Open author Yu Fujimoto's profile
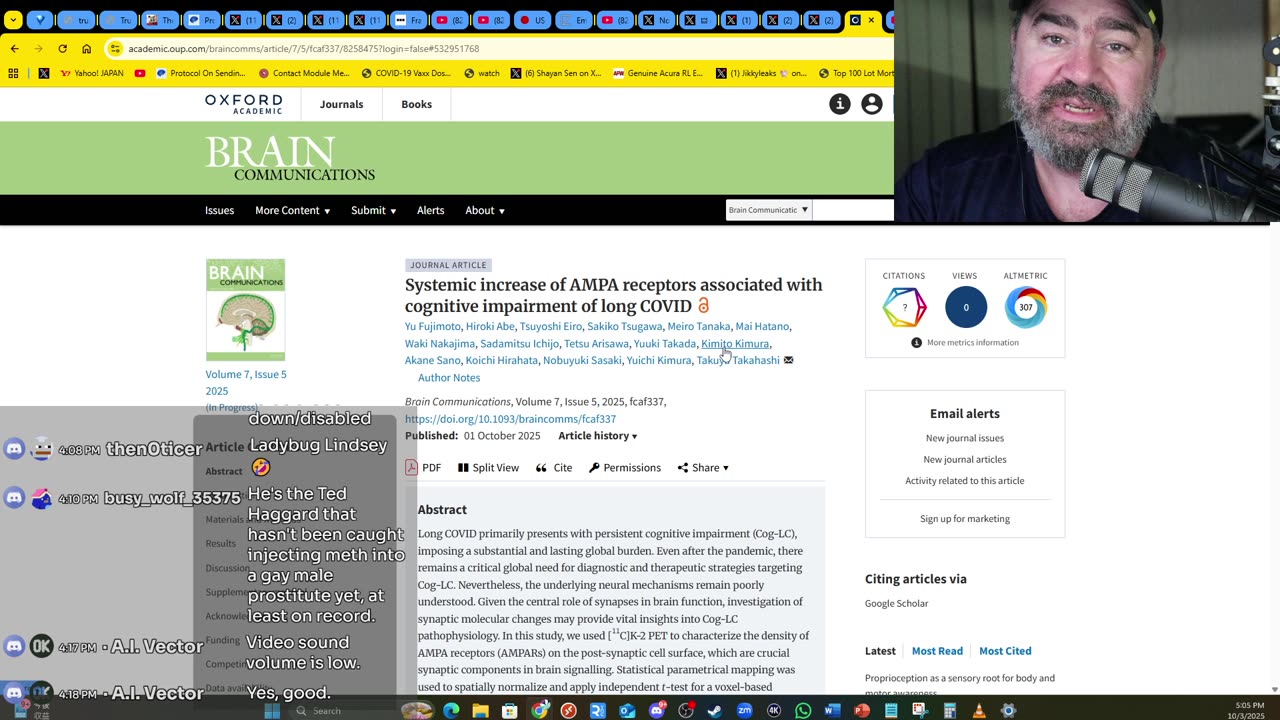Image resolution: width=1280 pixels, height=720 pixels. tap(433, 326)
